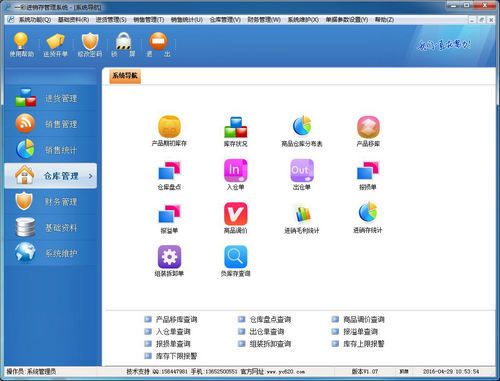500x381 pixels.
Task: Open the 单据参数设置(Y) menu
Action: point(347,20)
